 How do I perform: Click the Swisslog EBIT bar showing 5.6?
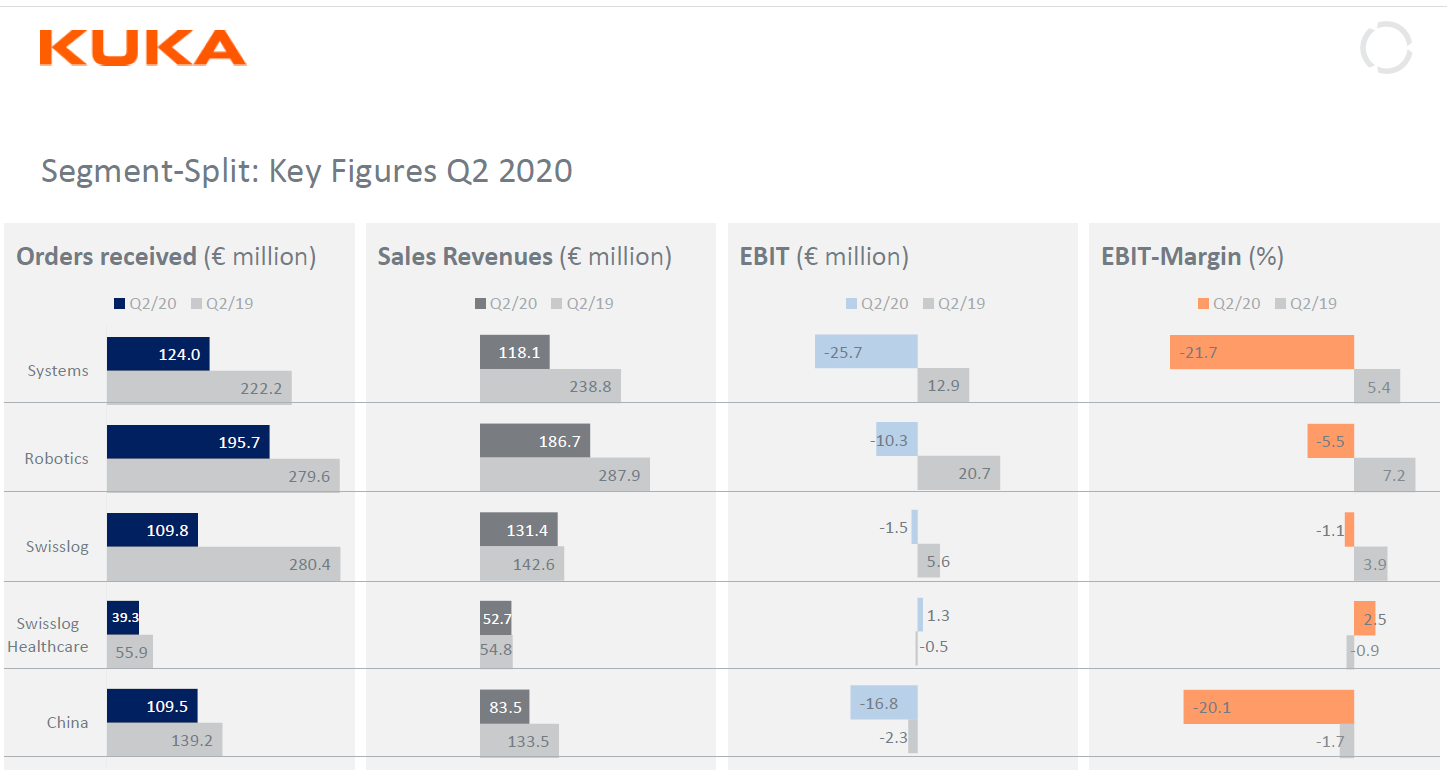929,561
